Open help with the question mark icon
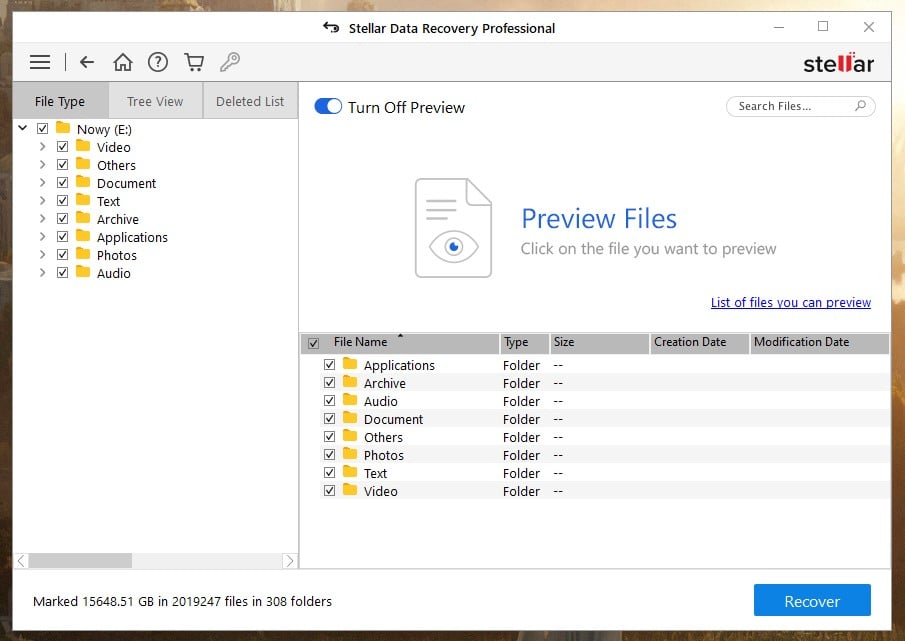The height and width of the screenshot is (641, 905). coord(158,62)
